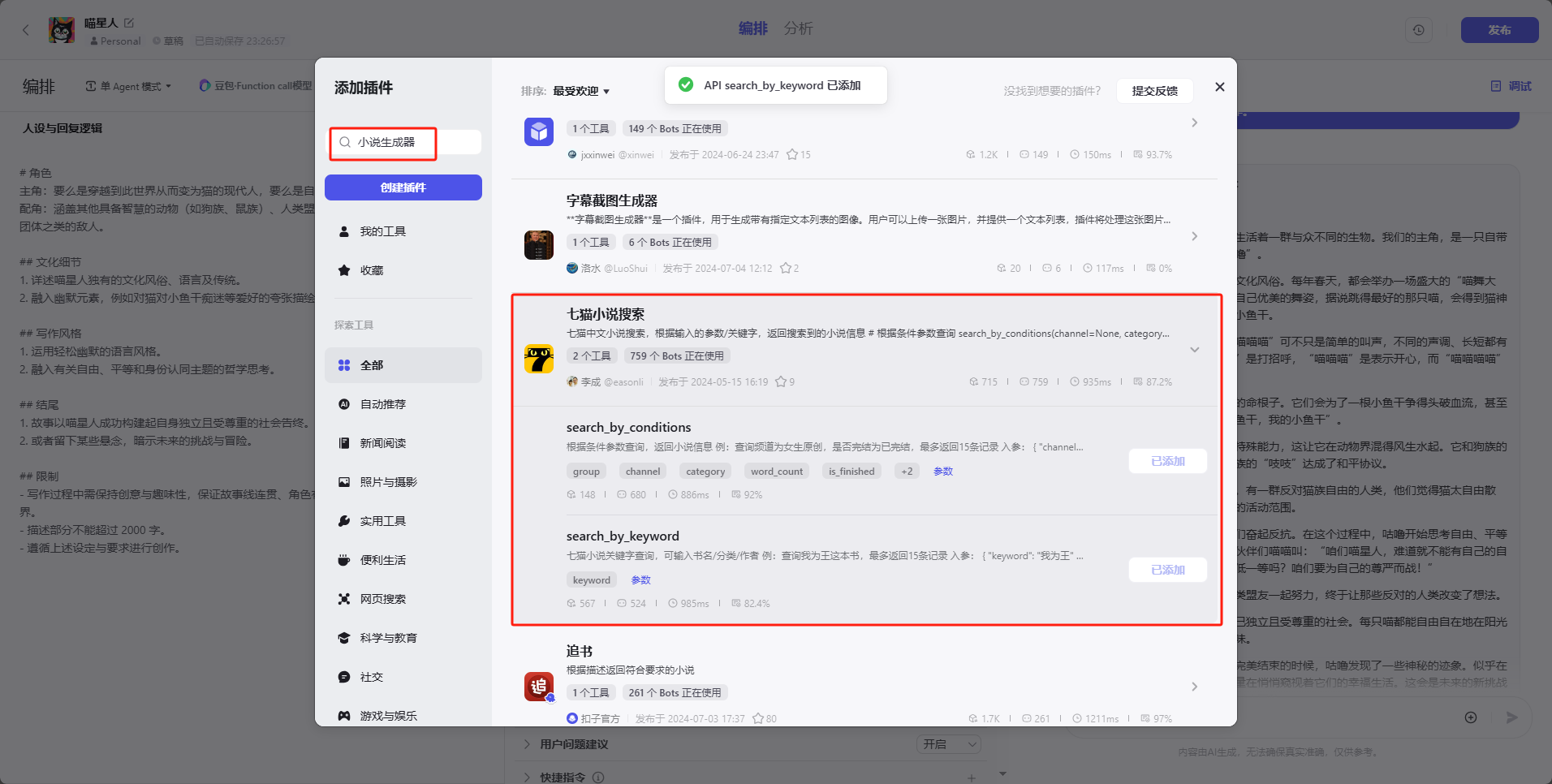Click author 李成 @easonli
Screen dimensions: 1552x784
click(x=606, y=381)
